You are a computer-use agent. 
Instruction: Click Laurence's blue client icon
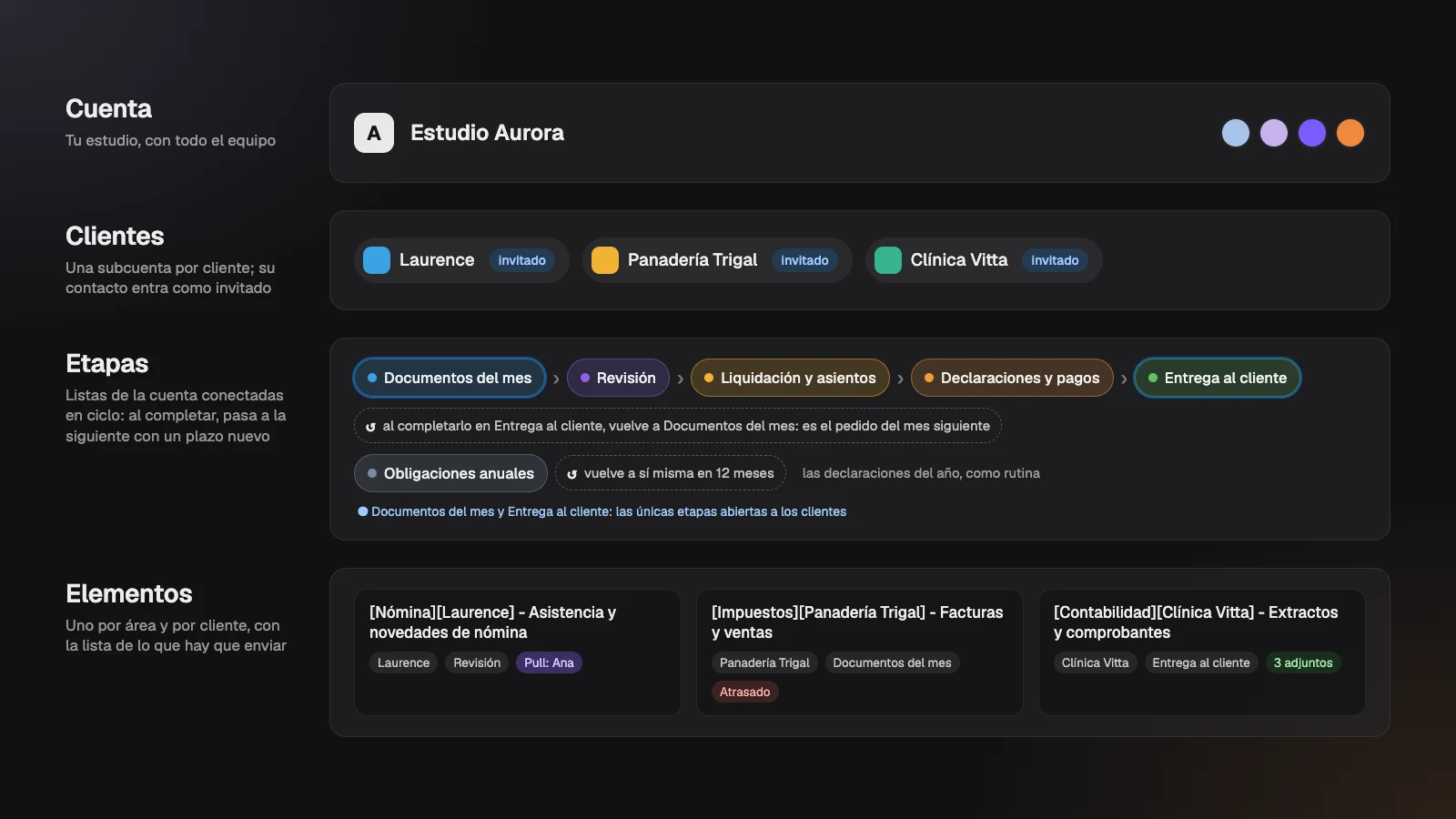point(377,260)
